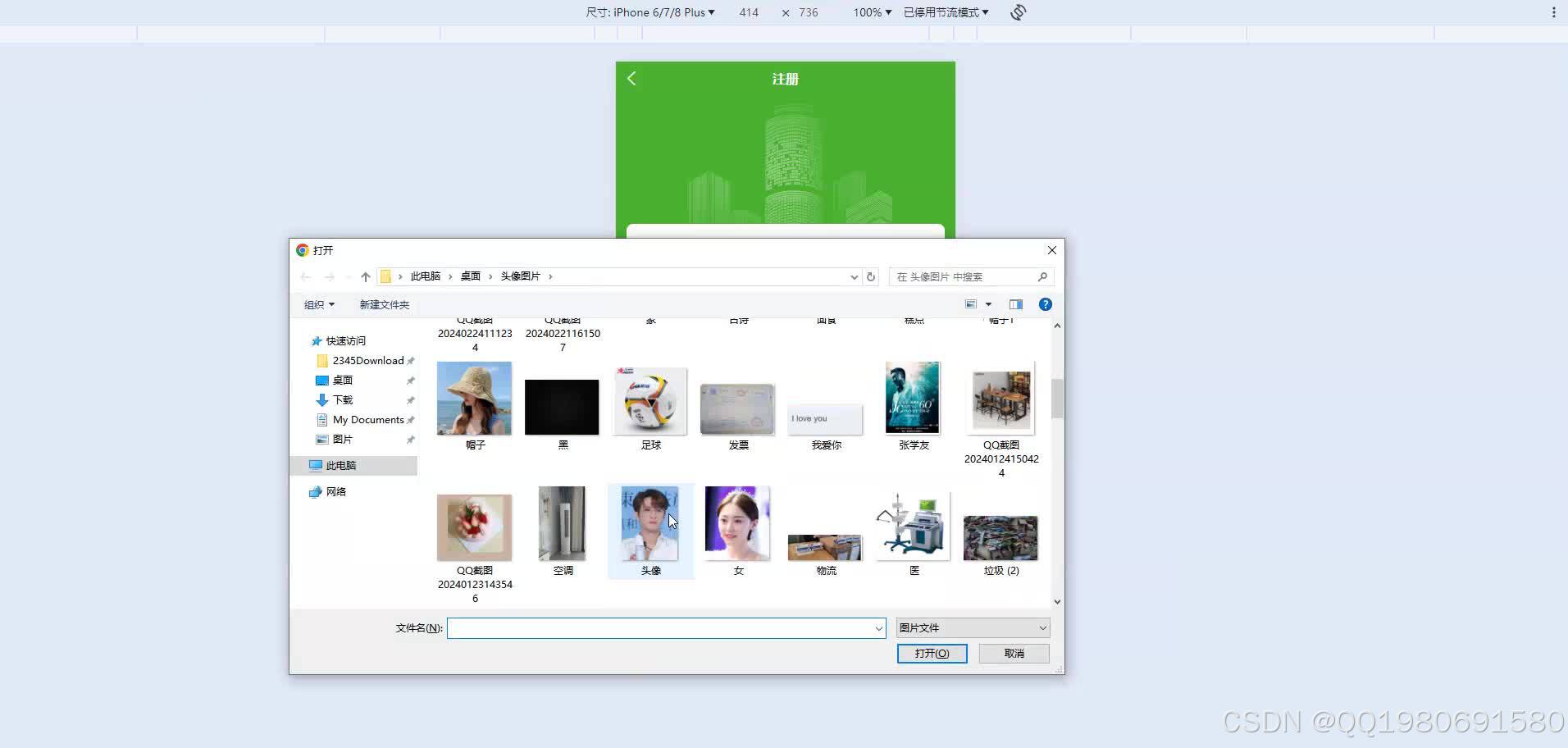Click the up-one-level arrow in the file dialog
Viewport: 1568px width, 748px height.
click(365, 276)
